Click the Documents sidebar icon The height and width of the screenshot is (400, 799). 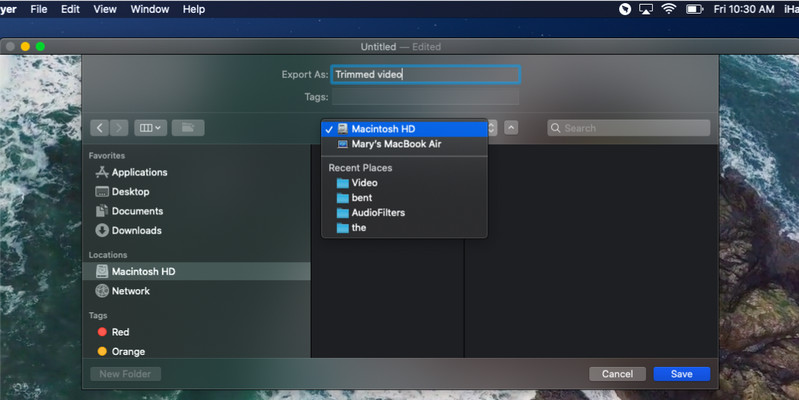pyautogui.click(x=102, y=211)
